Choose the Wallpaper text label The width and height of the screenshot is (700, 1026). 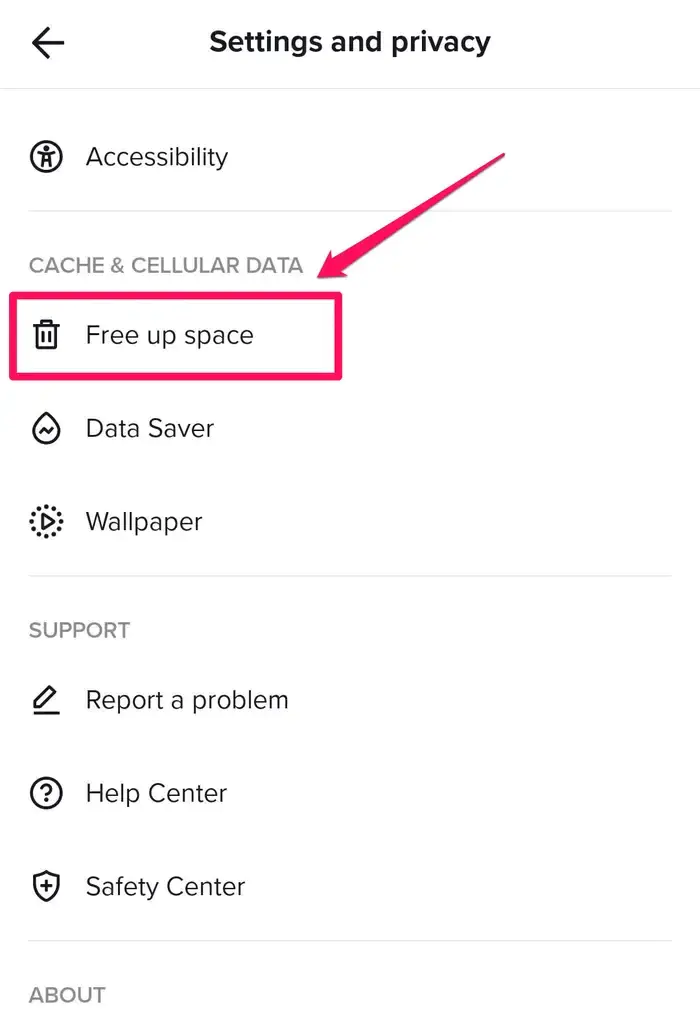(144, 522)
